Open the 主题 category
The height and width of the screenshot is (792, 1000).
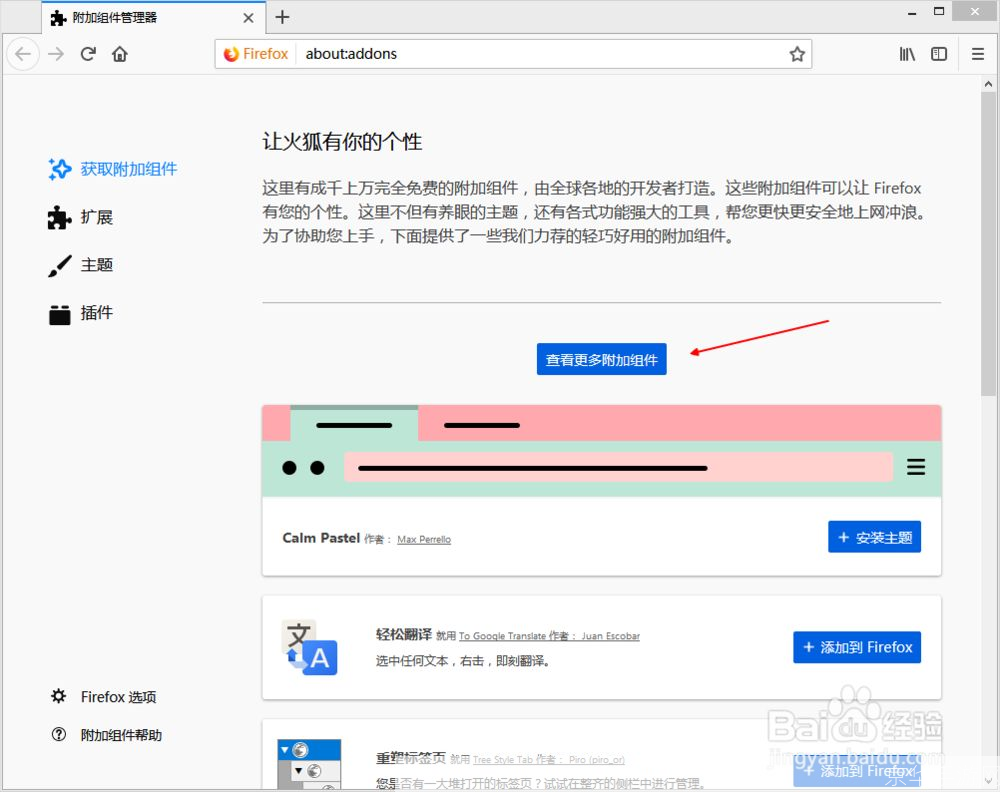(80, 265)
